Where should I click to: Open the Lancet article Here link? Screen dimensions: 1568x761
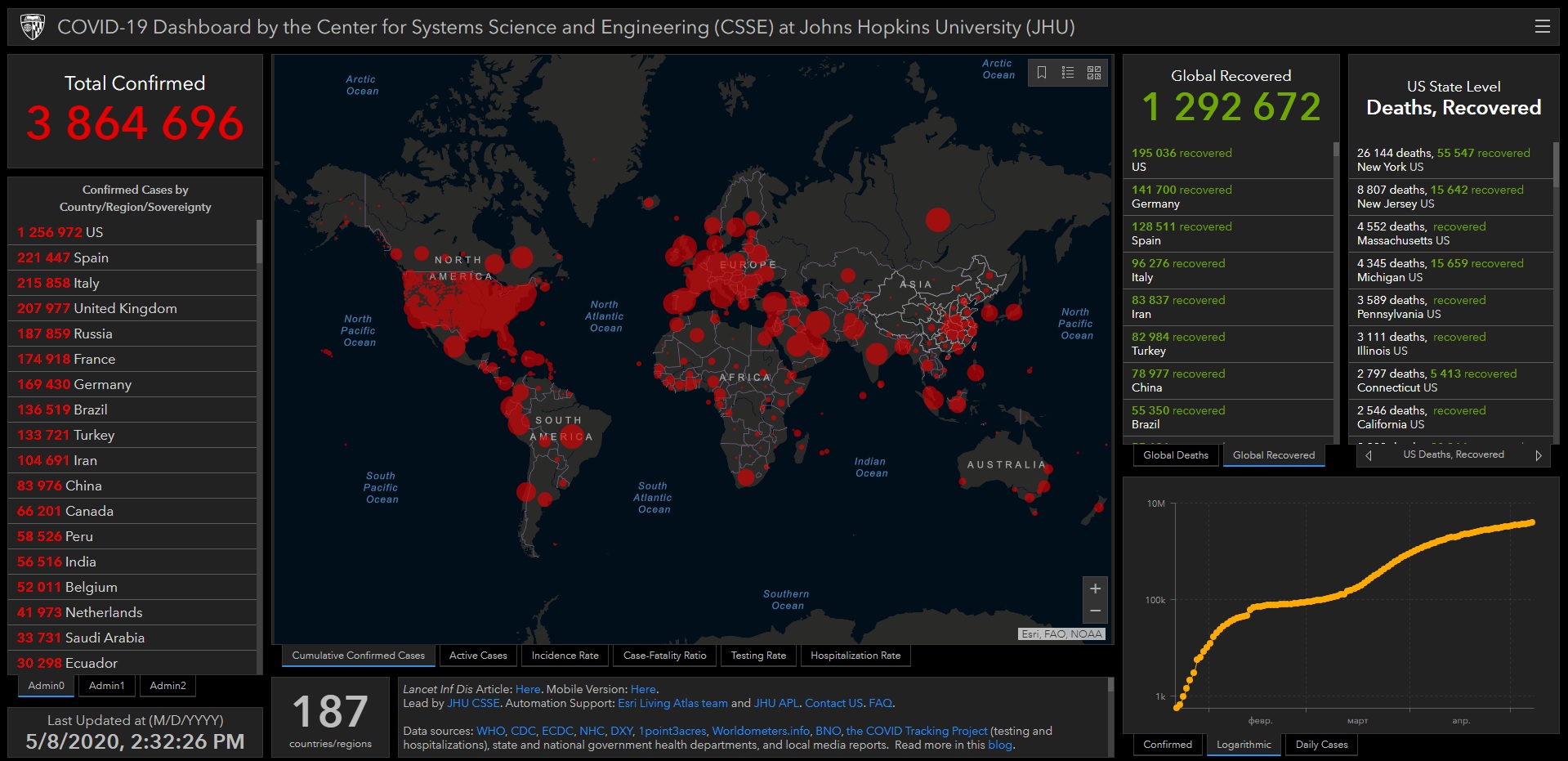(x=528, y=689)
